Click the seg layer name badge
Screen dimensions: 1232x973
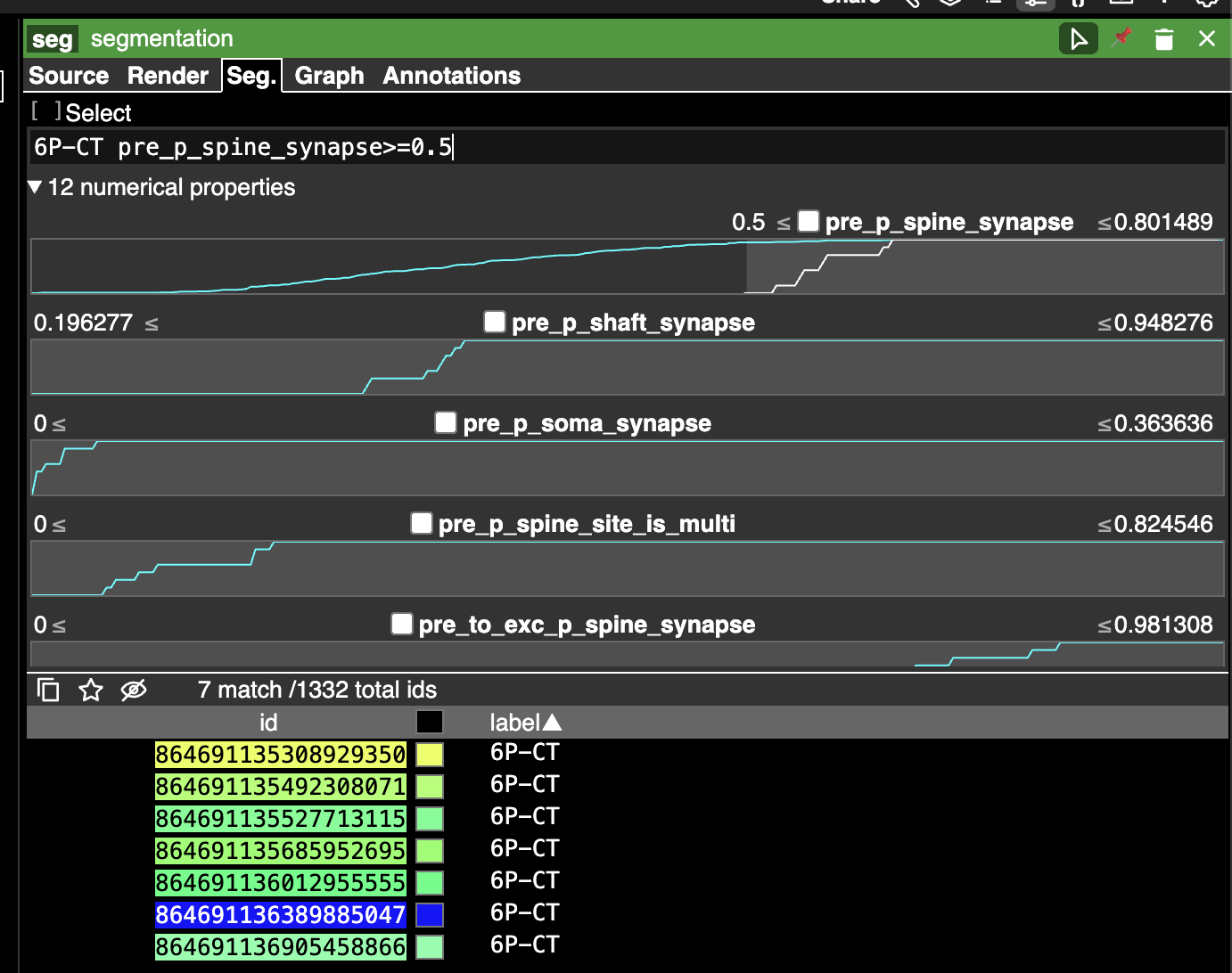click(53, 39)
